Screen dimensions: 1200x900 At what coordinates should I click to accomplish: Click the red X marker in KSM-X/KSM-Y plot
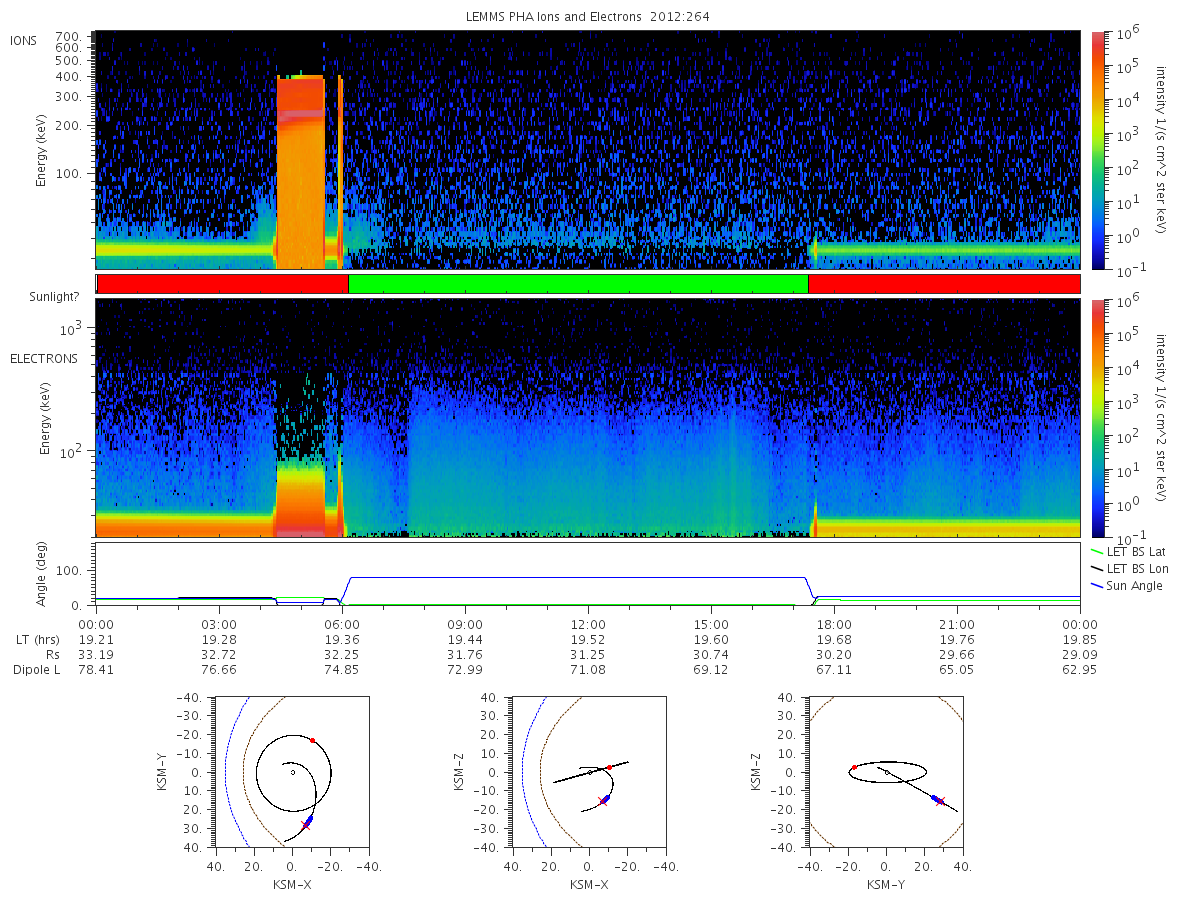pos(306,825)
